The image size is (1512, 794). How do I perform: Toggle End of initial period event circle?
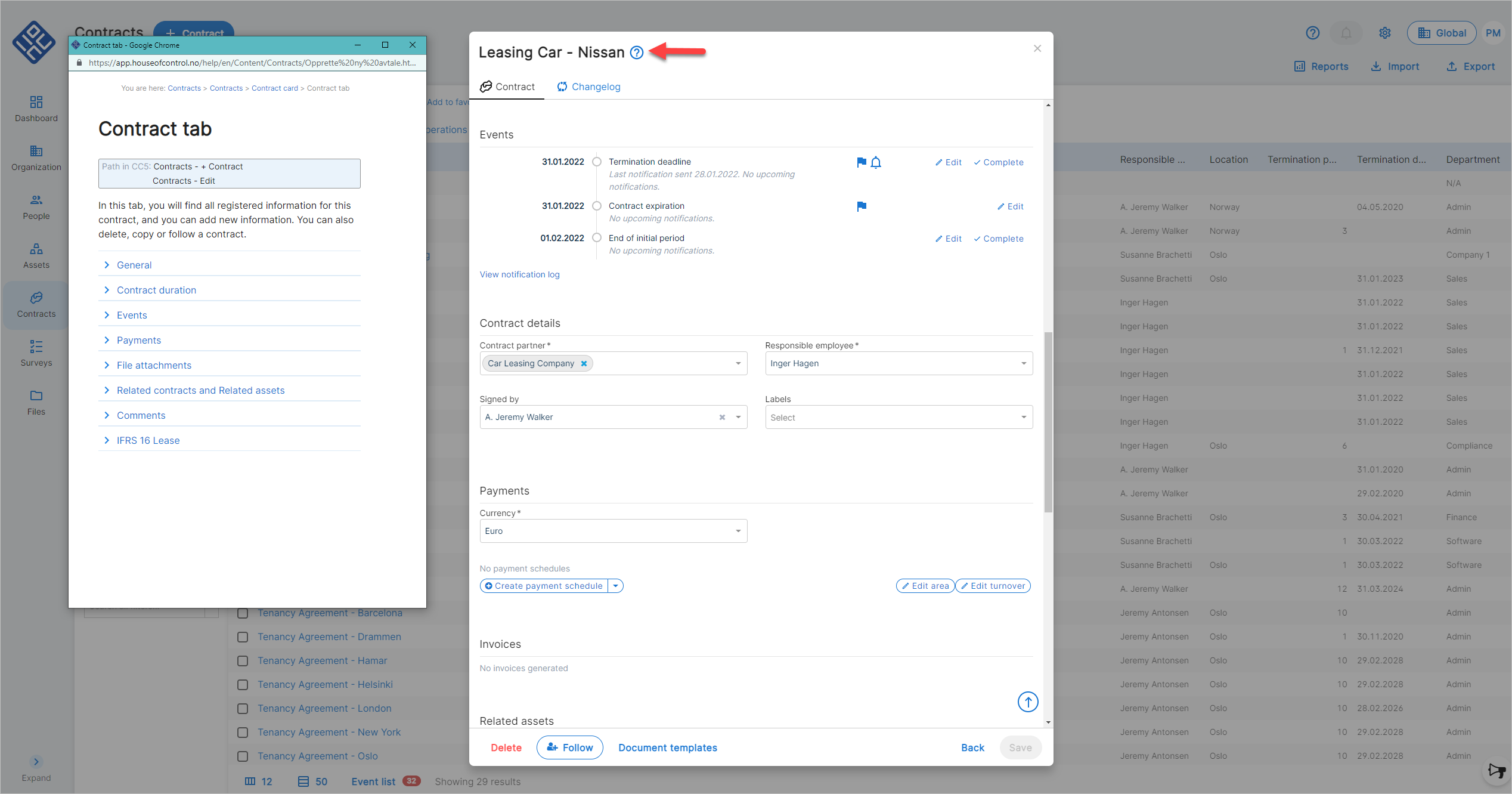click(x=597, y=238)
